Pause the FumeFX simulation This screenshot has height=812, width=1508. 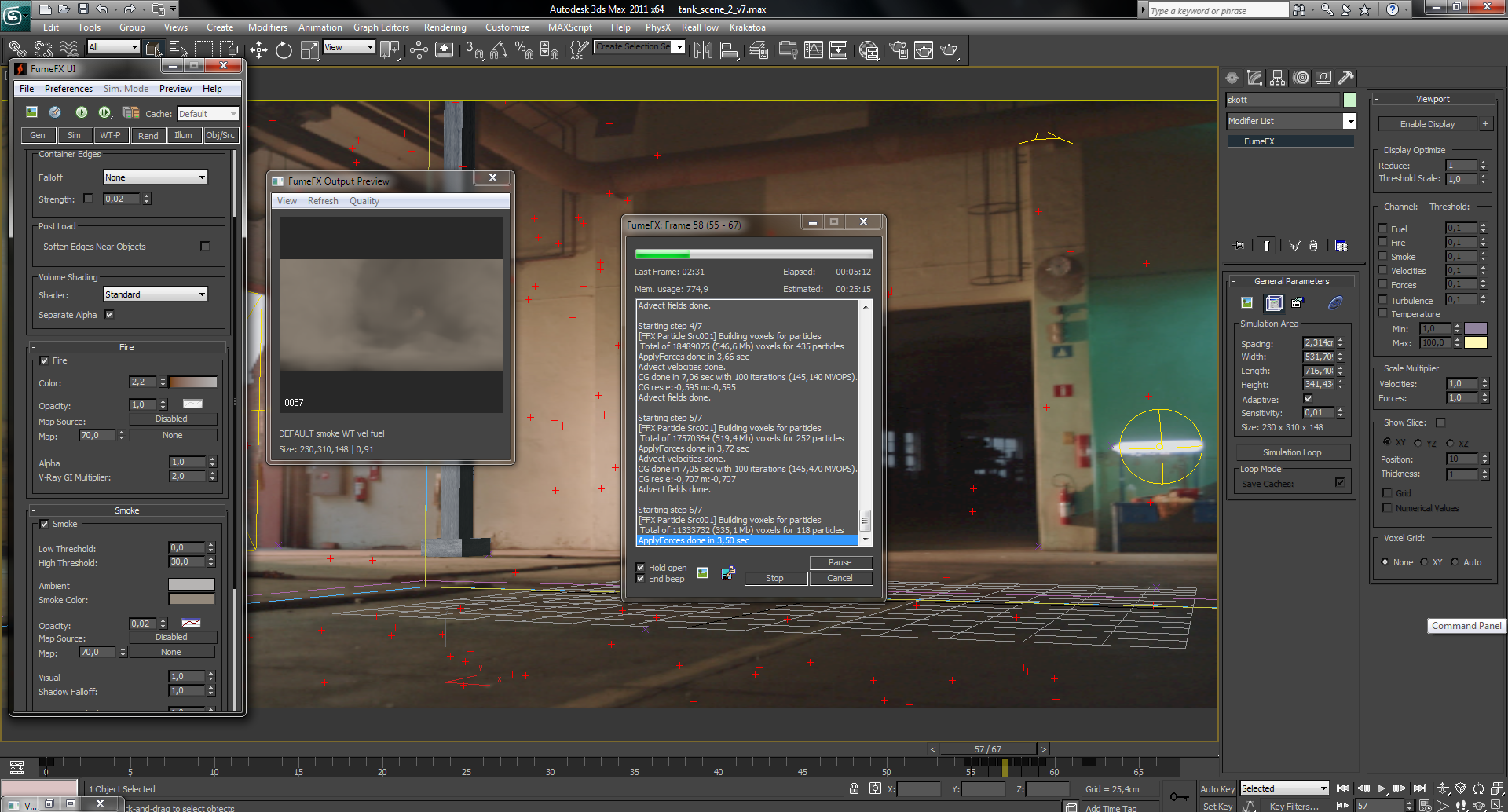[x=840, y=562]
